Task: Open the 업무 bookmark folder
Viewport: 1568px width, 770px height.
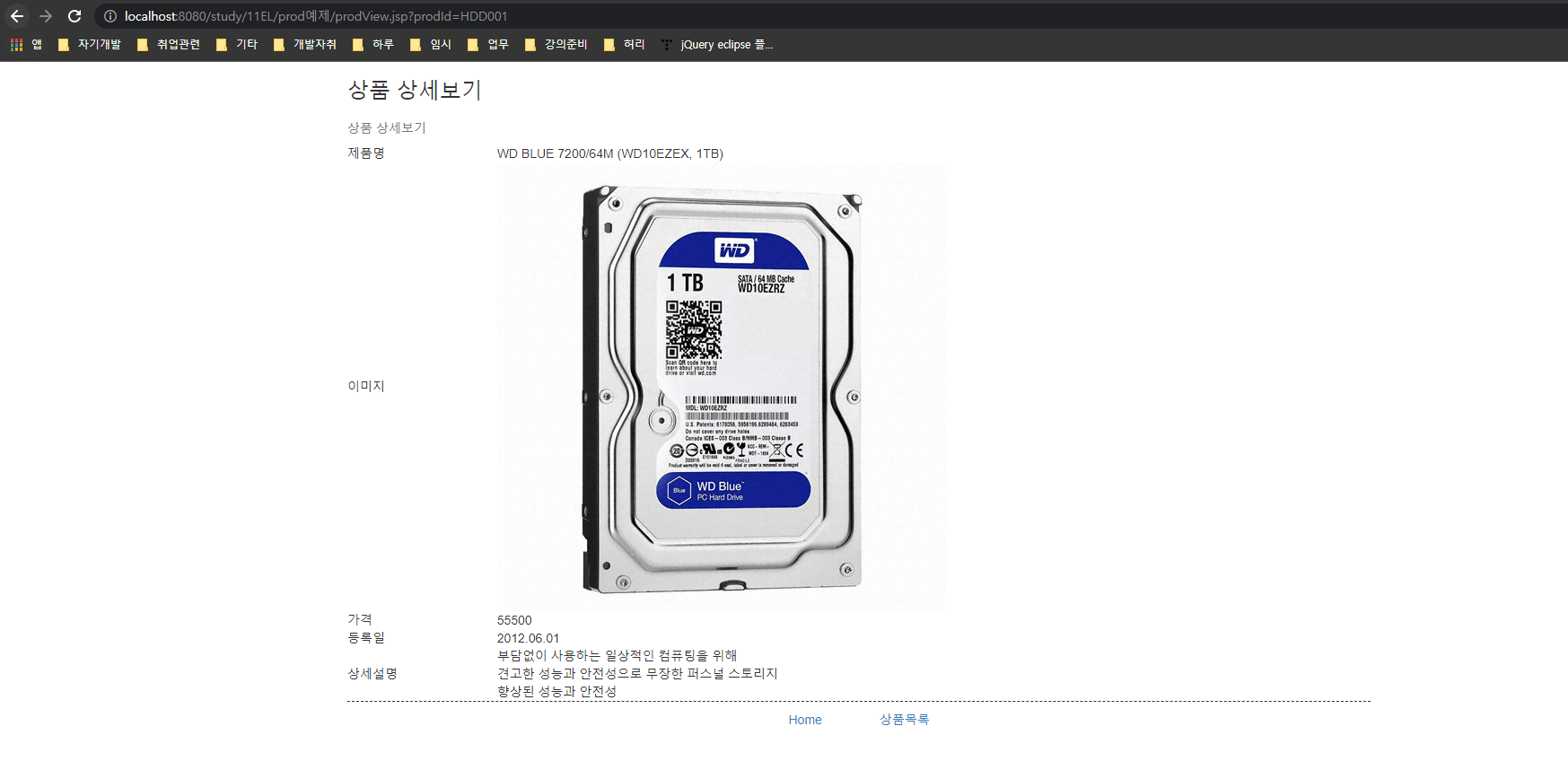Action: coord(487,44)
